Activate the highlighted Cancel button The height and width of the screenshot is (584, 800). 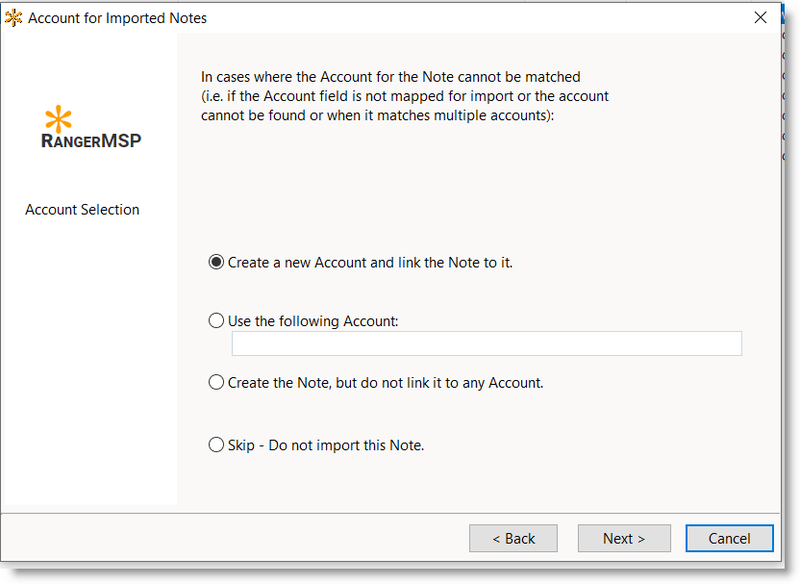[729, 538]
